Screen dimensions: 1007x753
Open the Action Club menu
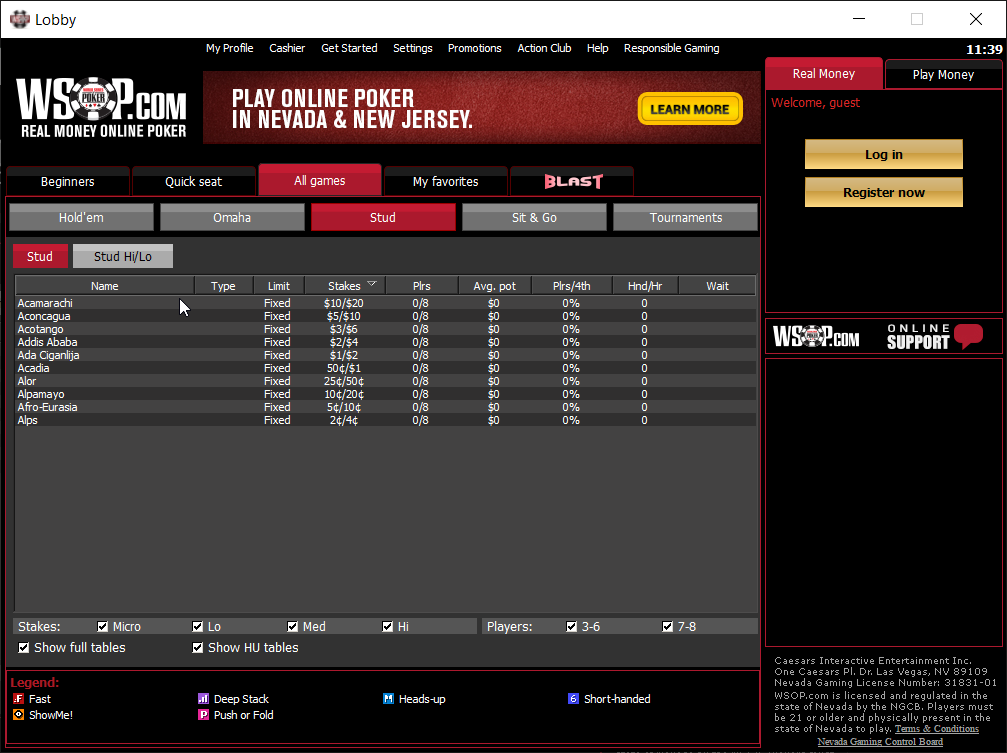(x=545, y=48)
